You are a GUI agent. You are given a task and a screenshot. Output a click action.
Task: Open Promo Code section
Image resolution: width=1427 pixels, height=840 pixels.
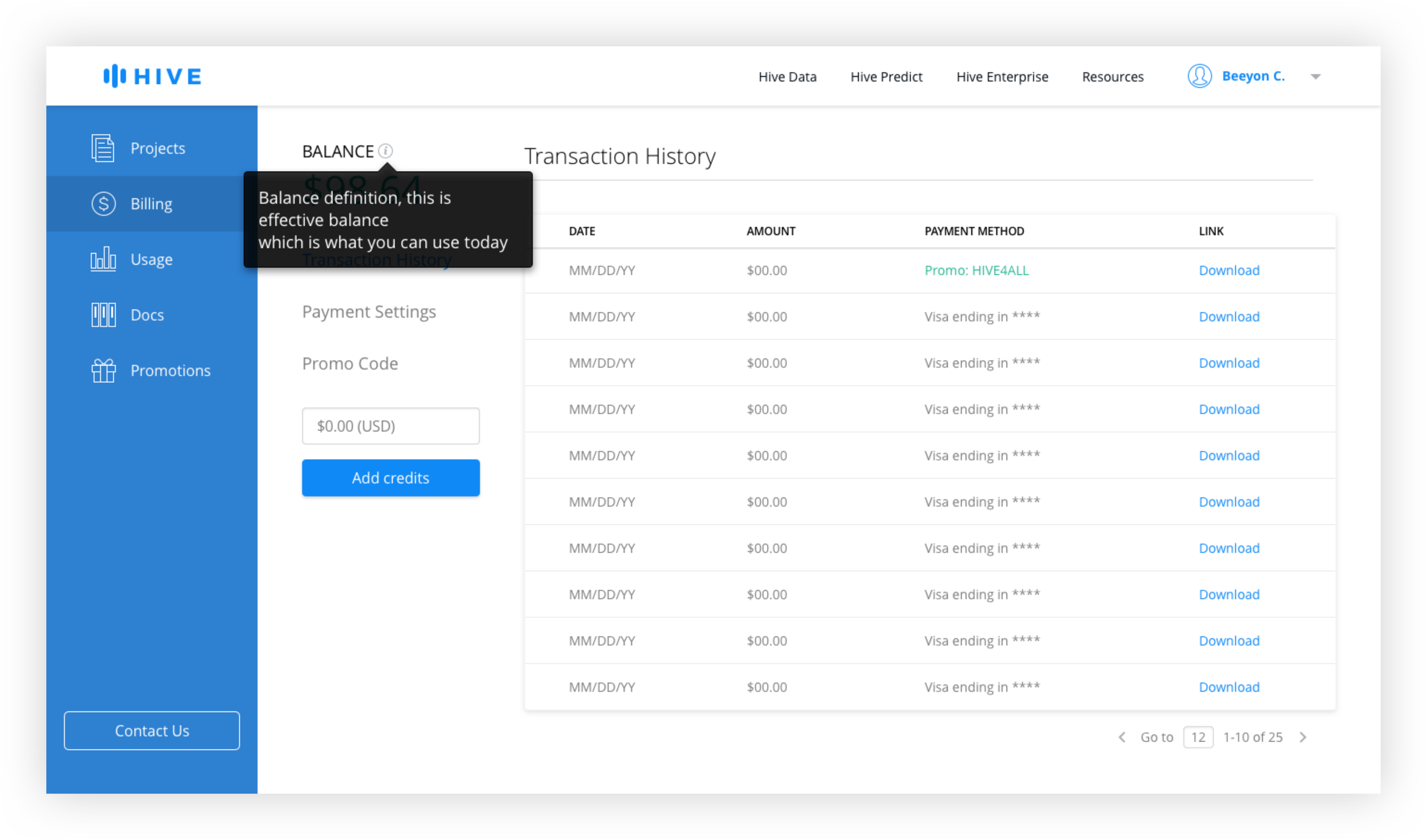coord(350,364)
